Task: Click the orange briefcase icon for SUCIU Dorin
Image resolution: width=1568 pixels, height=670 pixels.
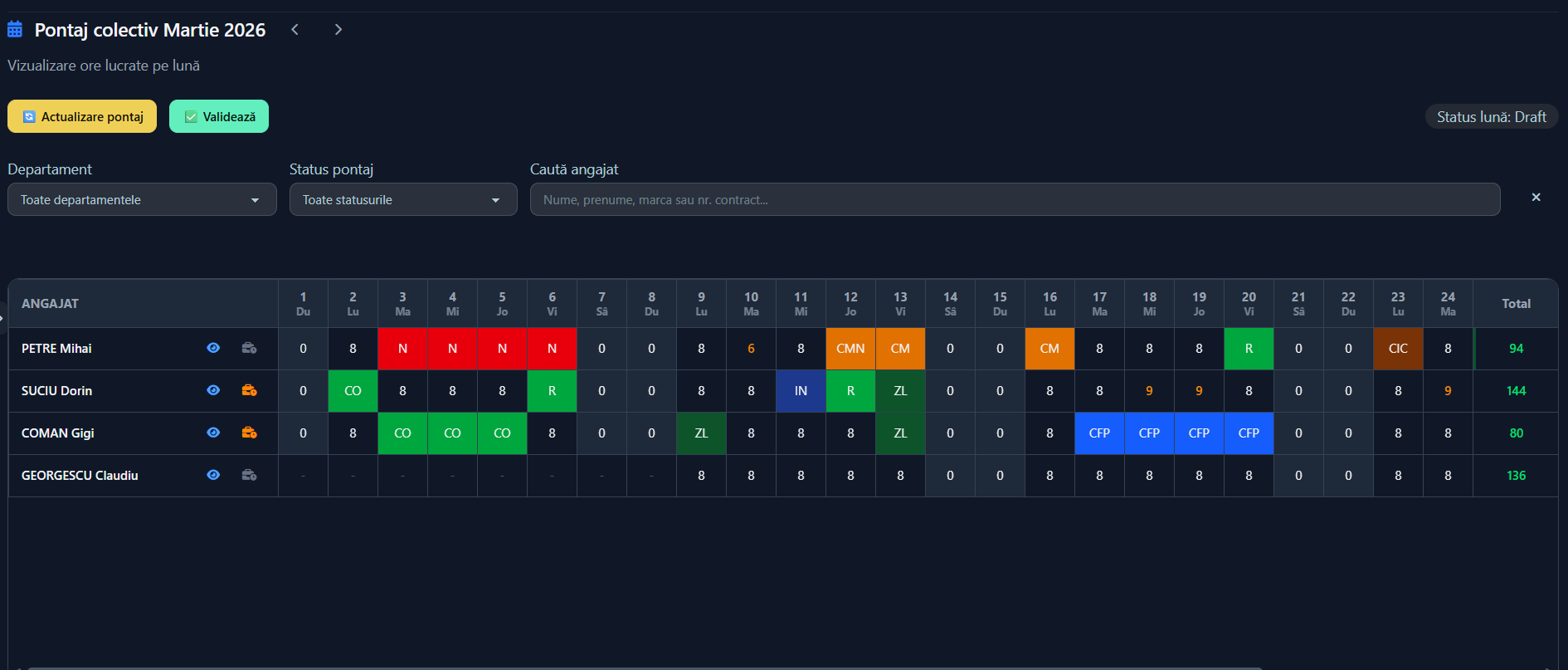Action: pos(249,391)
